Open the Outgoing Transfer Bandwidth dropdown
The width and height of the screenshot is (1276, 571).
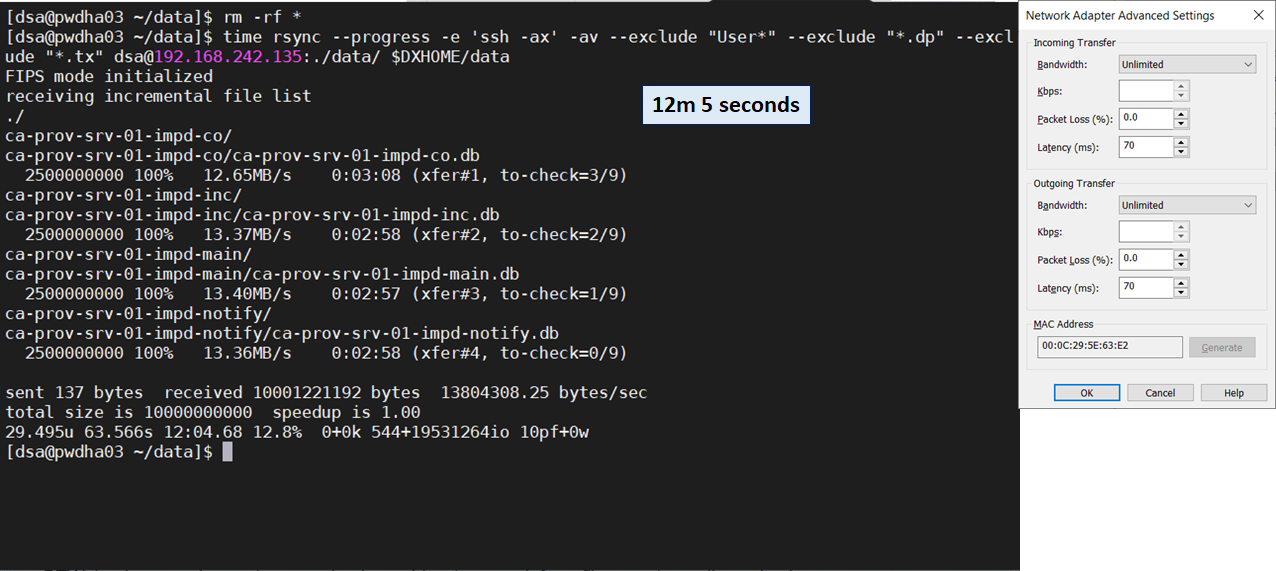pos(1186,206)
